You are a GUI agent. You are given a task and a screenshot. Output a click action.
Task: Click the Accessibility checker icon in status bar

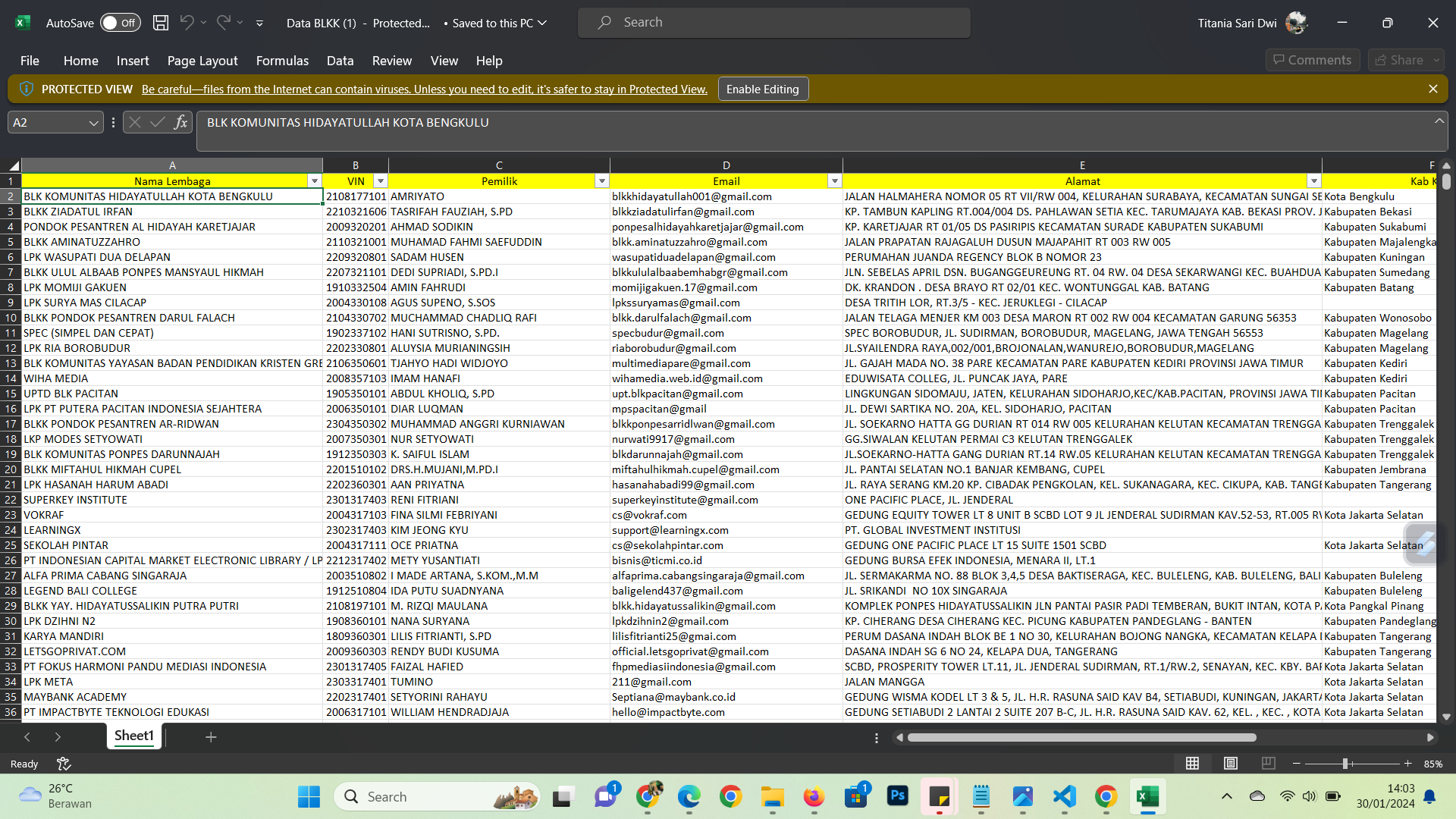click(64, 764)
